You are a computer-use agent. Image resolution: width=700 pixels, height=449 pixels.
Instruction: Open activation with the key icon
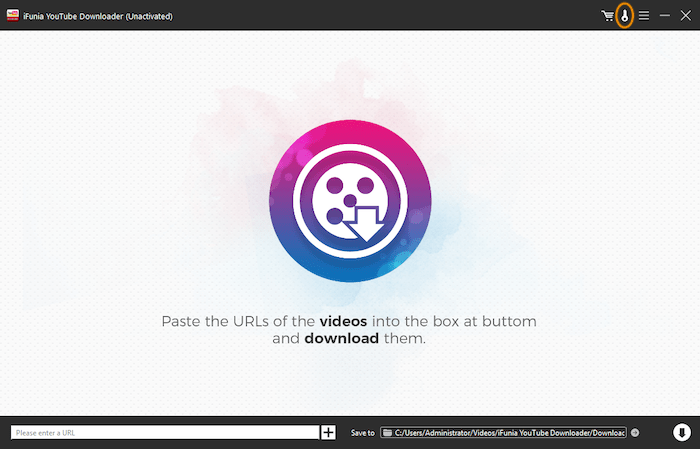coord(625,16)
